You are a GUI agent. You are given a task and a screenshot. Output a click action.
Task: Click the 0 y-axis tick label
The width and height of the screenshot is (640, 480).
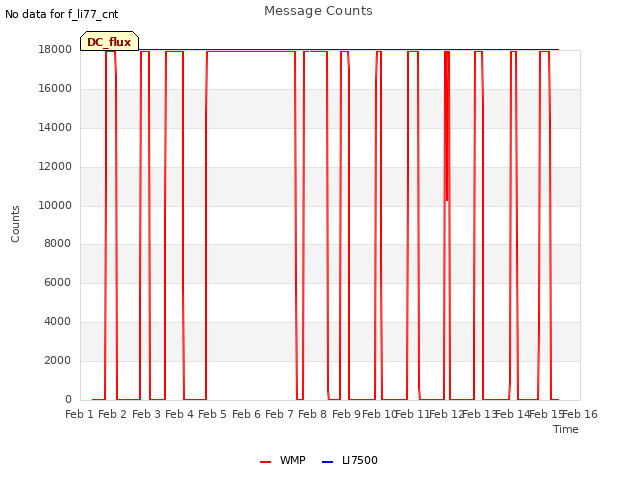click(68, 400)
